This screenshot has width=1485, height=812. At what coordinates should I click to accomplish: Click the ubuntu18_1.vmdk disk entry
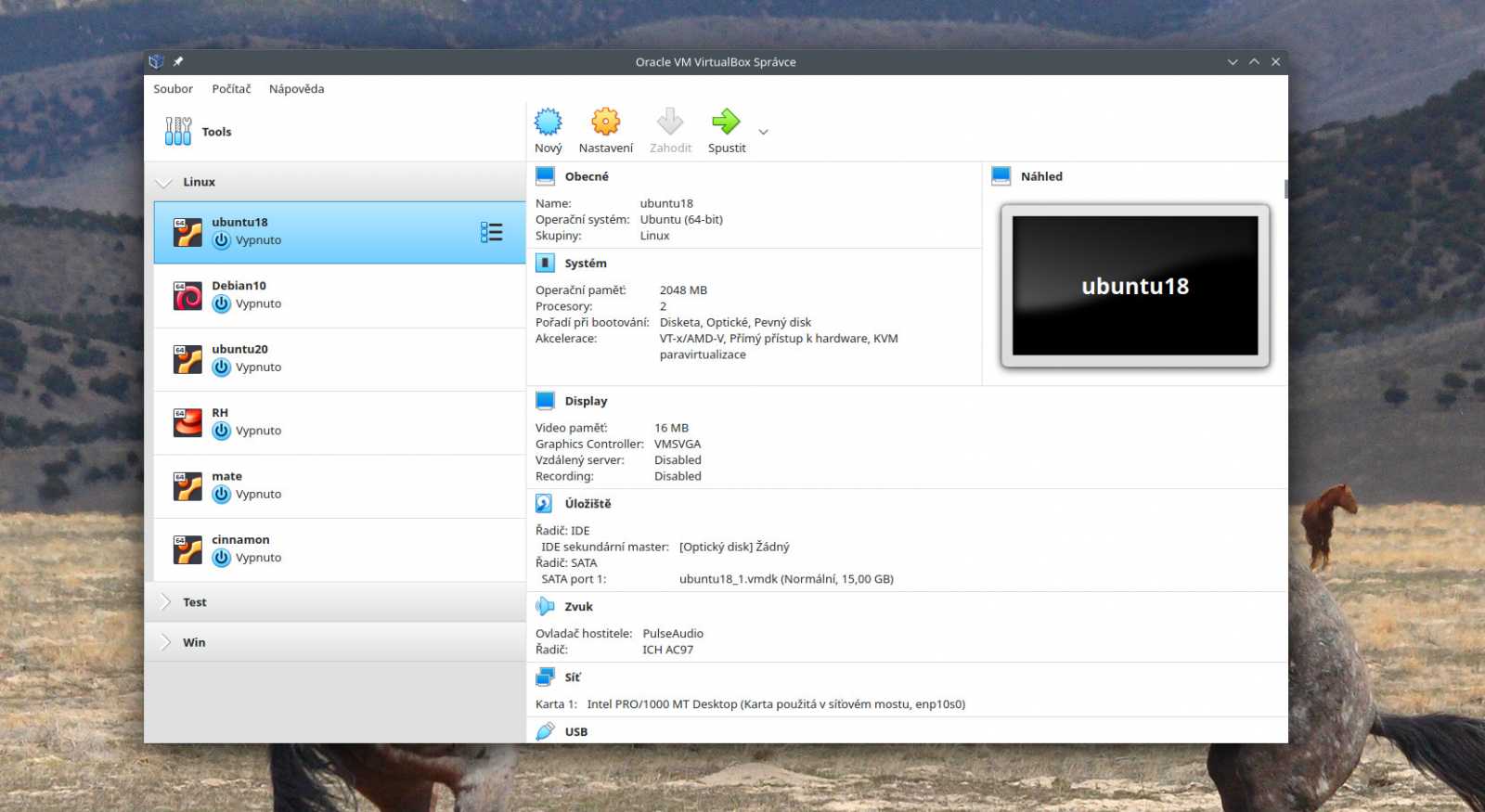click(786, 579)
